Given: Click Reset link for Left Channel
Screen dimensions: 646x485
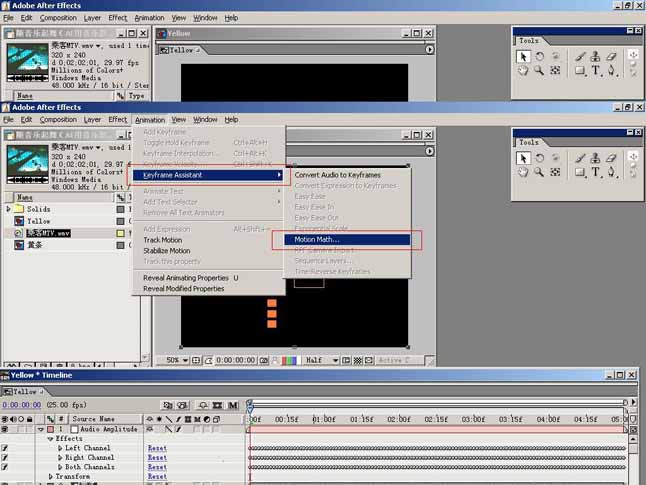Looking at the screenshot, I should pyautogui.click(x=157, y=448).
